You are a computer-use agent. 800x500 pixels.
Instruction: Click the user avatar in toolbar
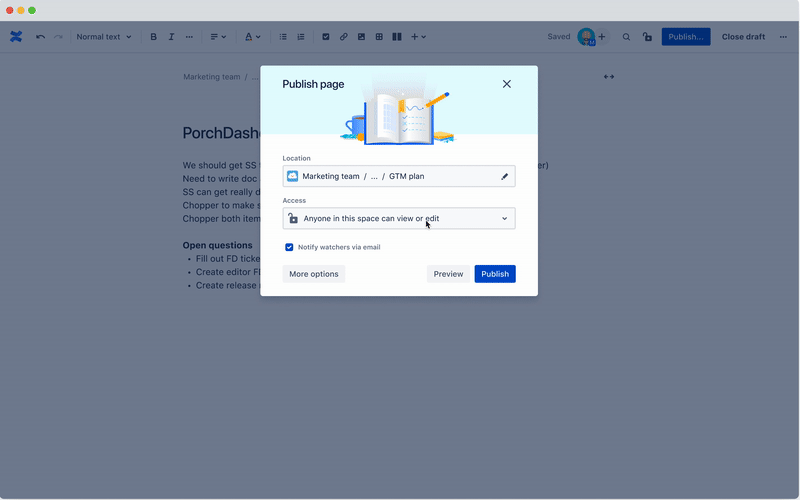[586, 37]
